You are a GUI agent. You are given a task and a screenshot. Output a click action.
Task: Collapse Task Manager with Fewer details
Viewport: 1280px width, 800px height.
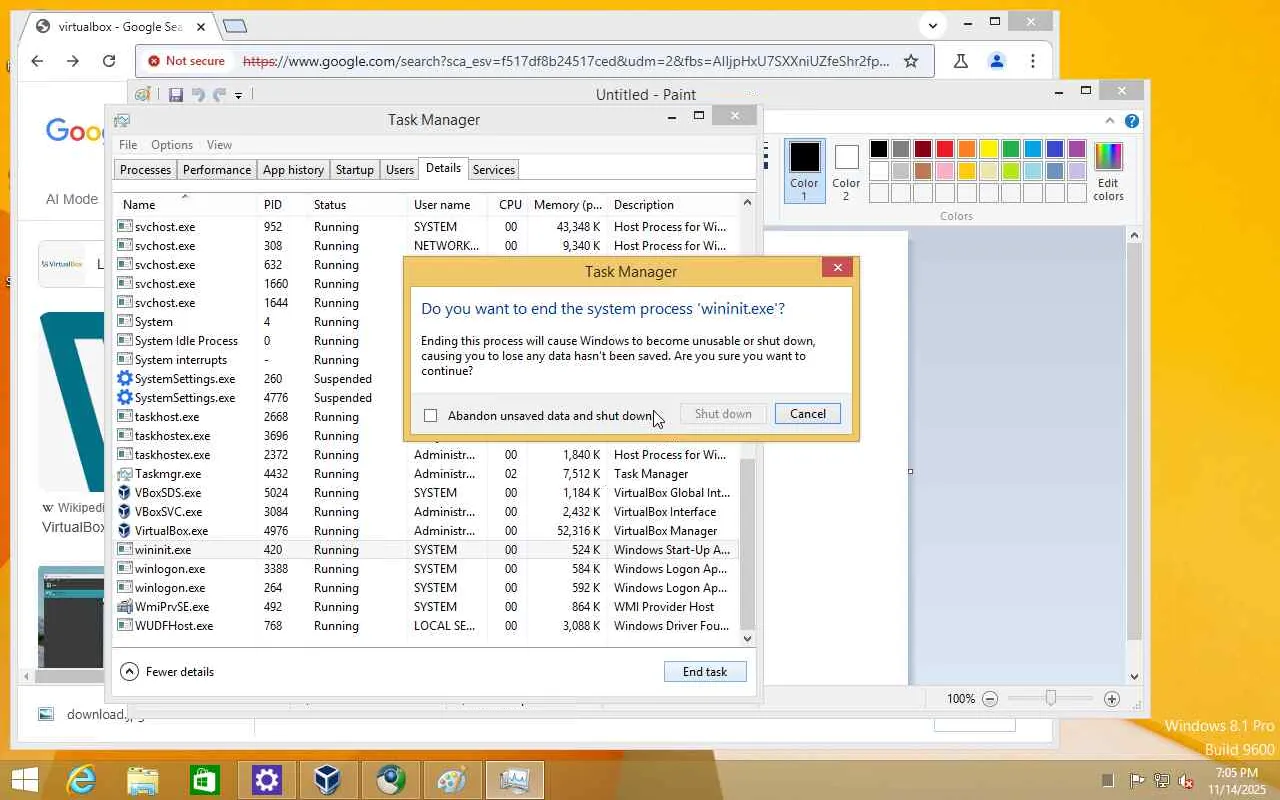[x=167, y=672]
